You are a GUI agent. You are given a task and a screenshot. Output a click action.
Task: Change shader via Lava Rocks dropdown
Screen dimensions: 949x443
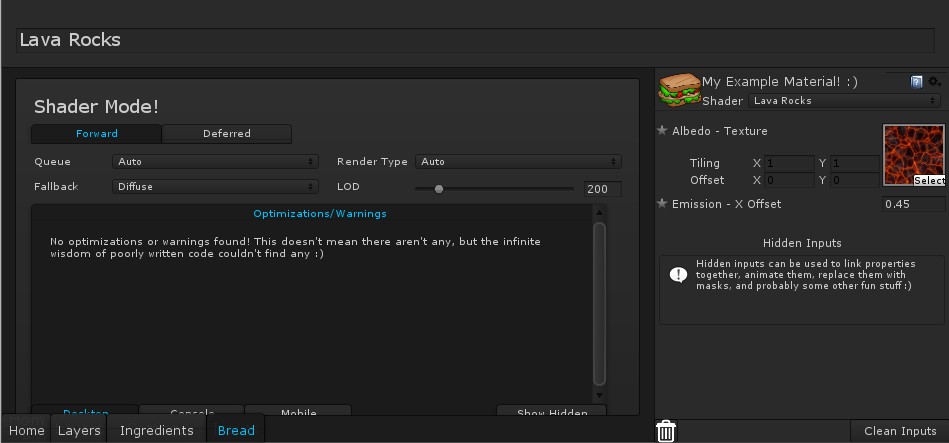(844, 101)
